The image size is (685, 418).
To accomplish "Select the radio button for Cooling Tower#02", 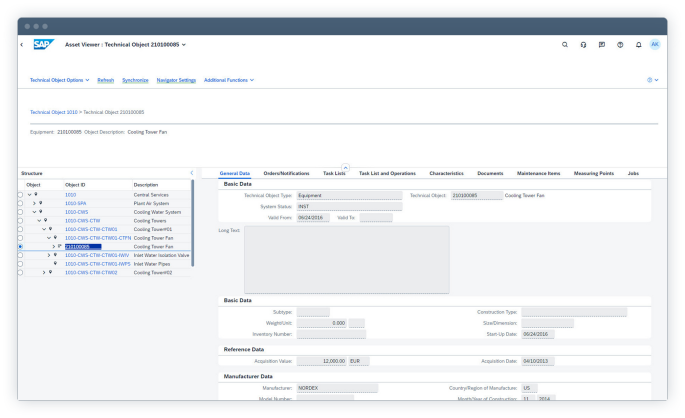I will tap(22, 272).
